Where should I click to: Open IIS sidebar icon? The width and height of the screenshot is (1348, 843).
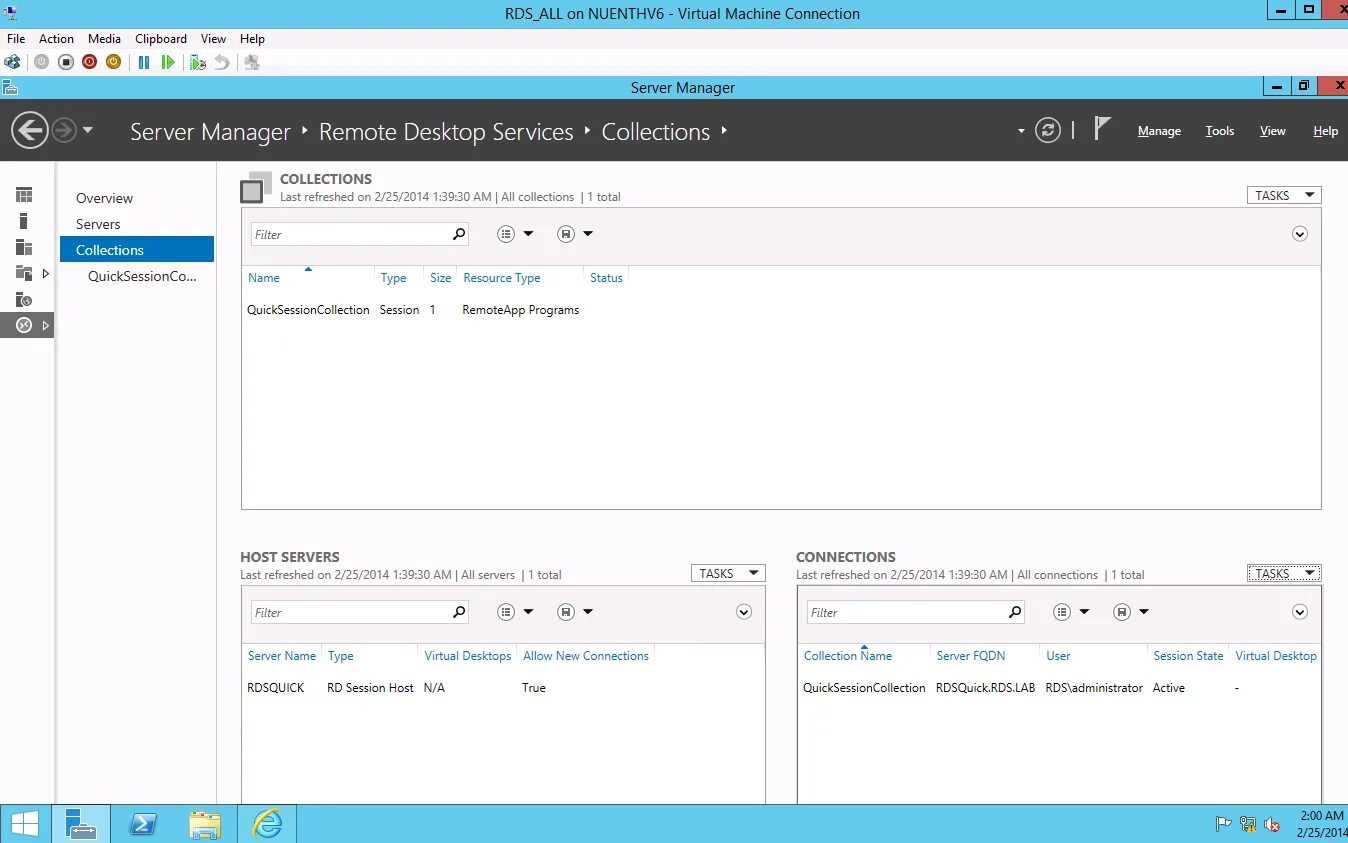[24, 299]
